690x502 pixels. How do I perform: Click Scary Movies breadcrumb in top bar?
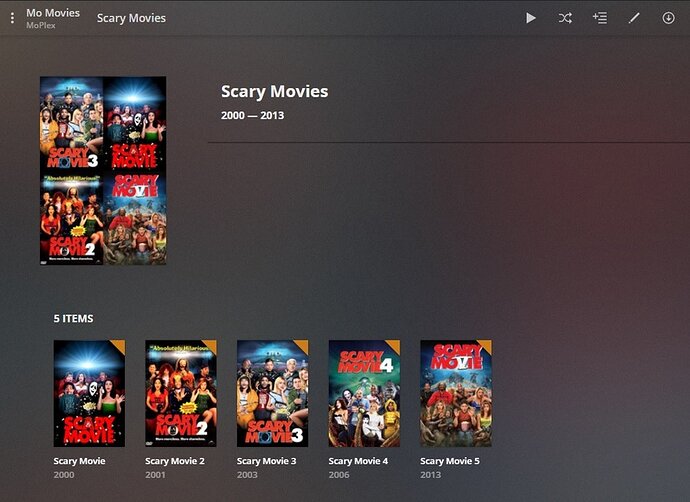coord(131,18)
